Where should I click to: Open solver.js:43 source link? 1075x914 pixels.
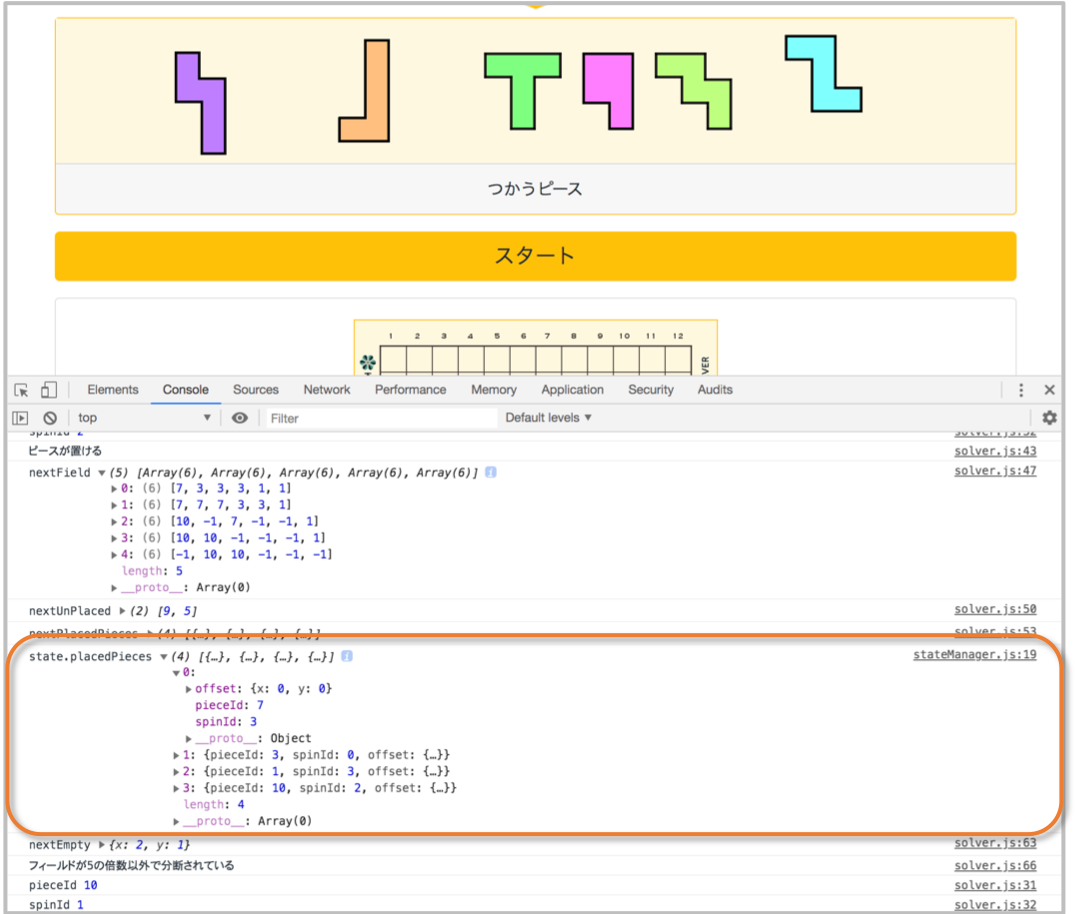click(x=995, y=450)
